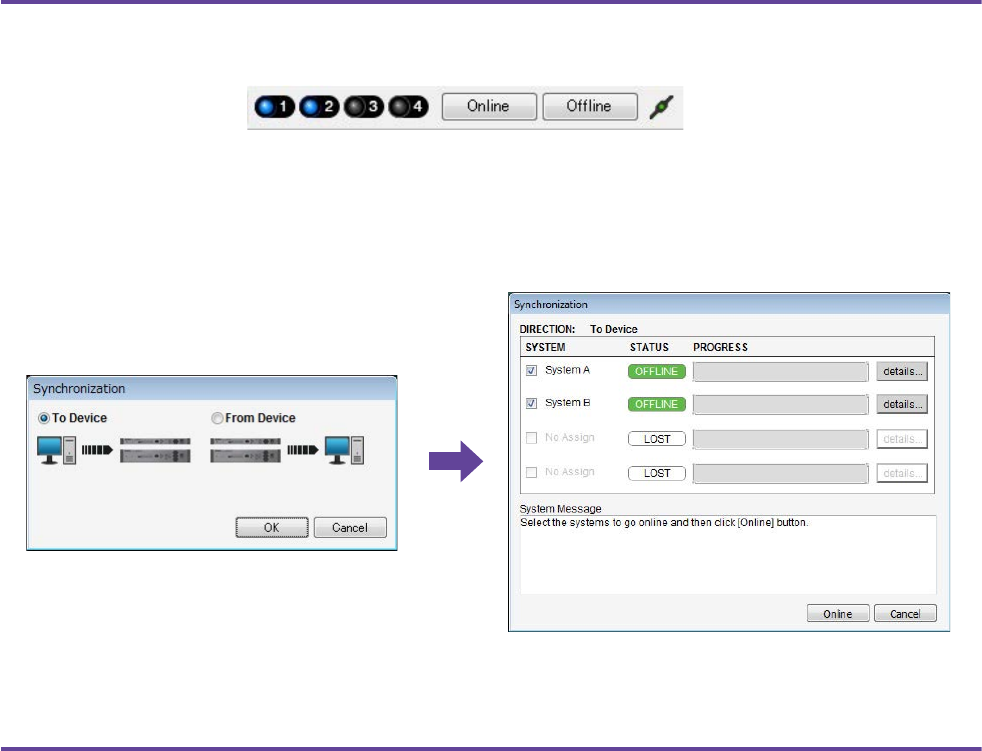Click the first No Assign progress bar
982x751 pixels.
780,439
